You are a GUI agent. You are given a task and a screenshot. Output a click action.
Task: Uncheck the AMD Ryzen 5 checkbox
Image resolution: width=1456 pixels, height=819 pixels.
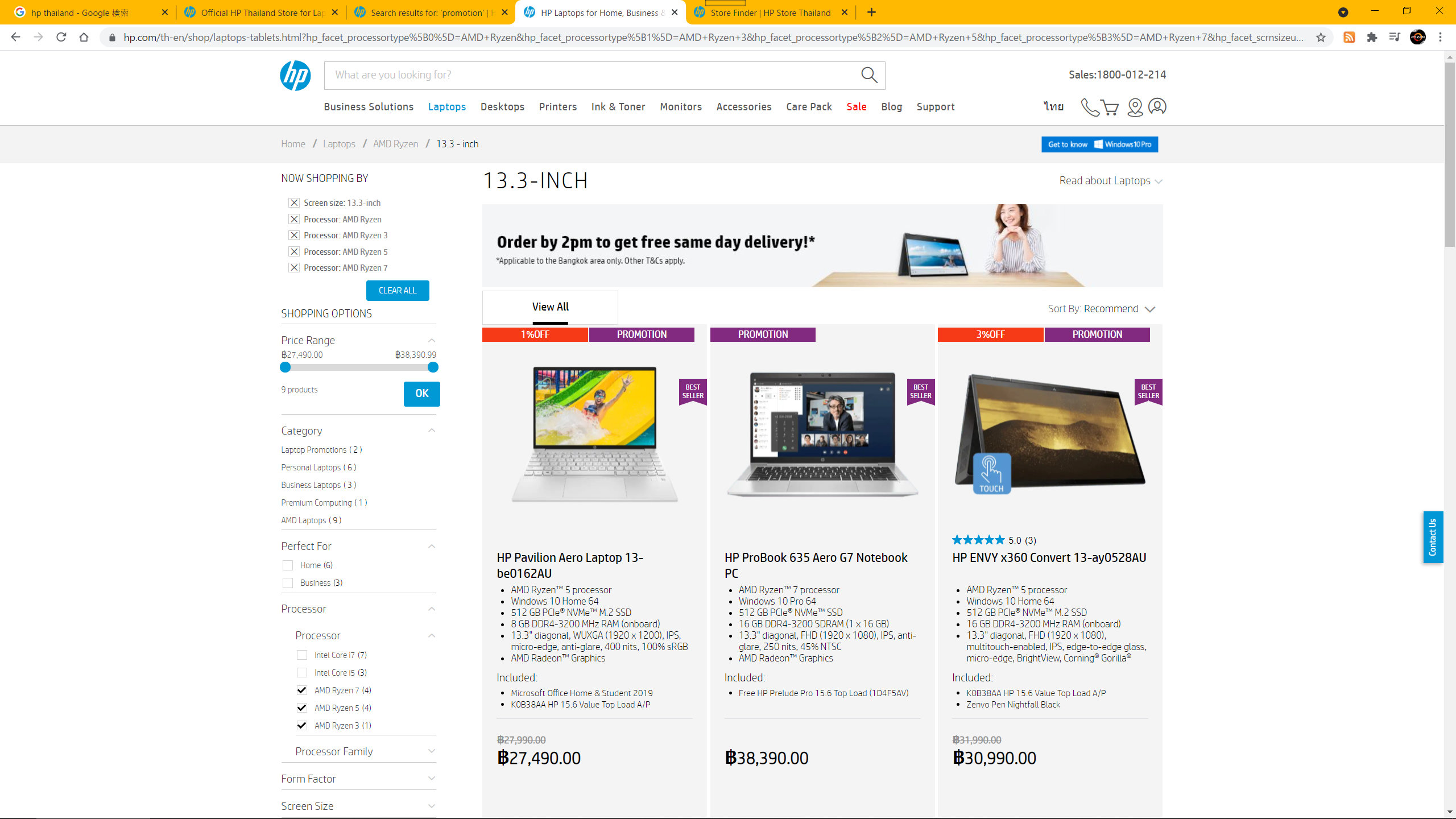click(x=302, y=708)
